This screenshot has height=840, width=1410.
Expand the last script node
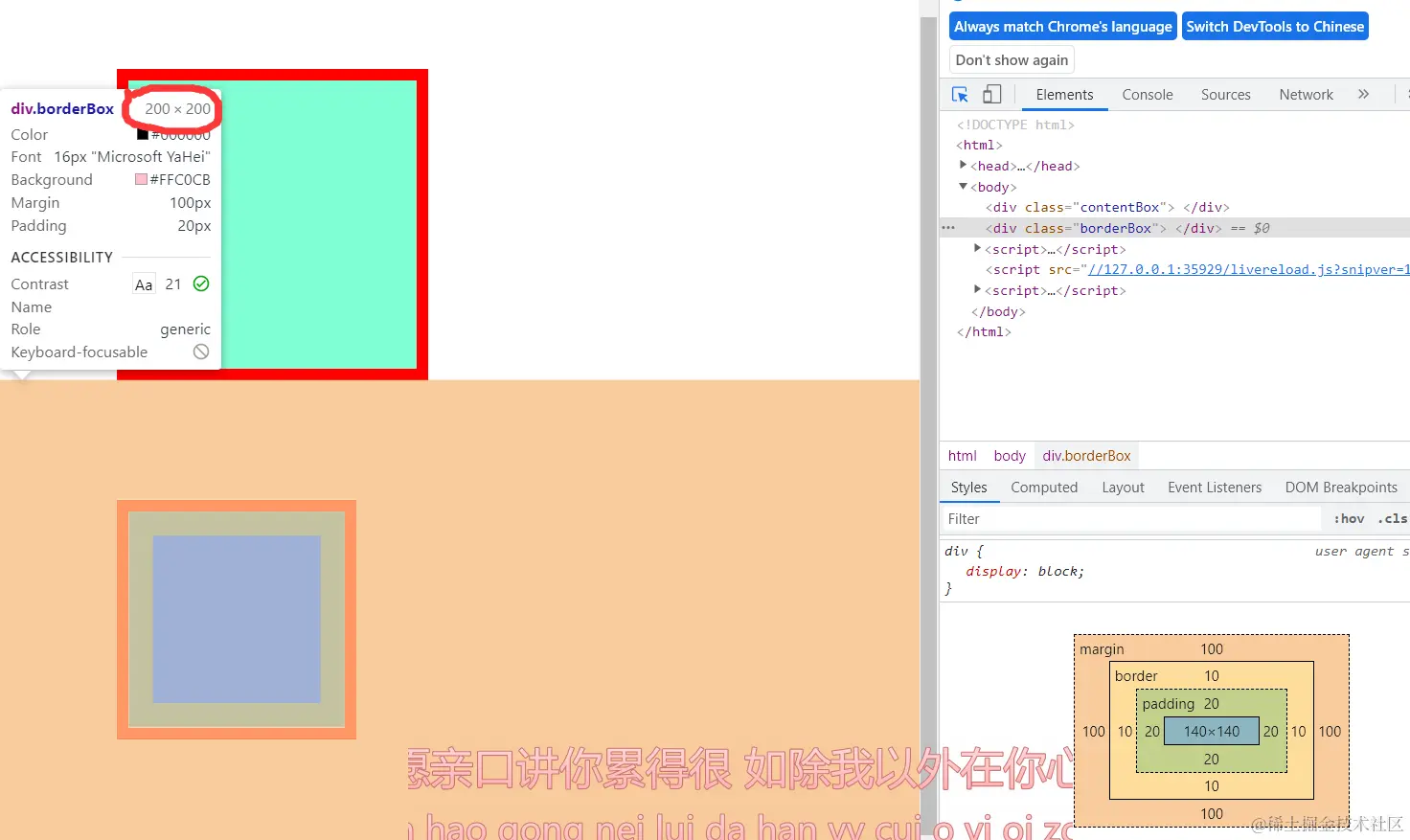977,290
